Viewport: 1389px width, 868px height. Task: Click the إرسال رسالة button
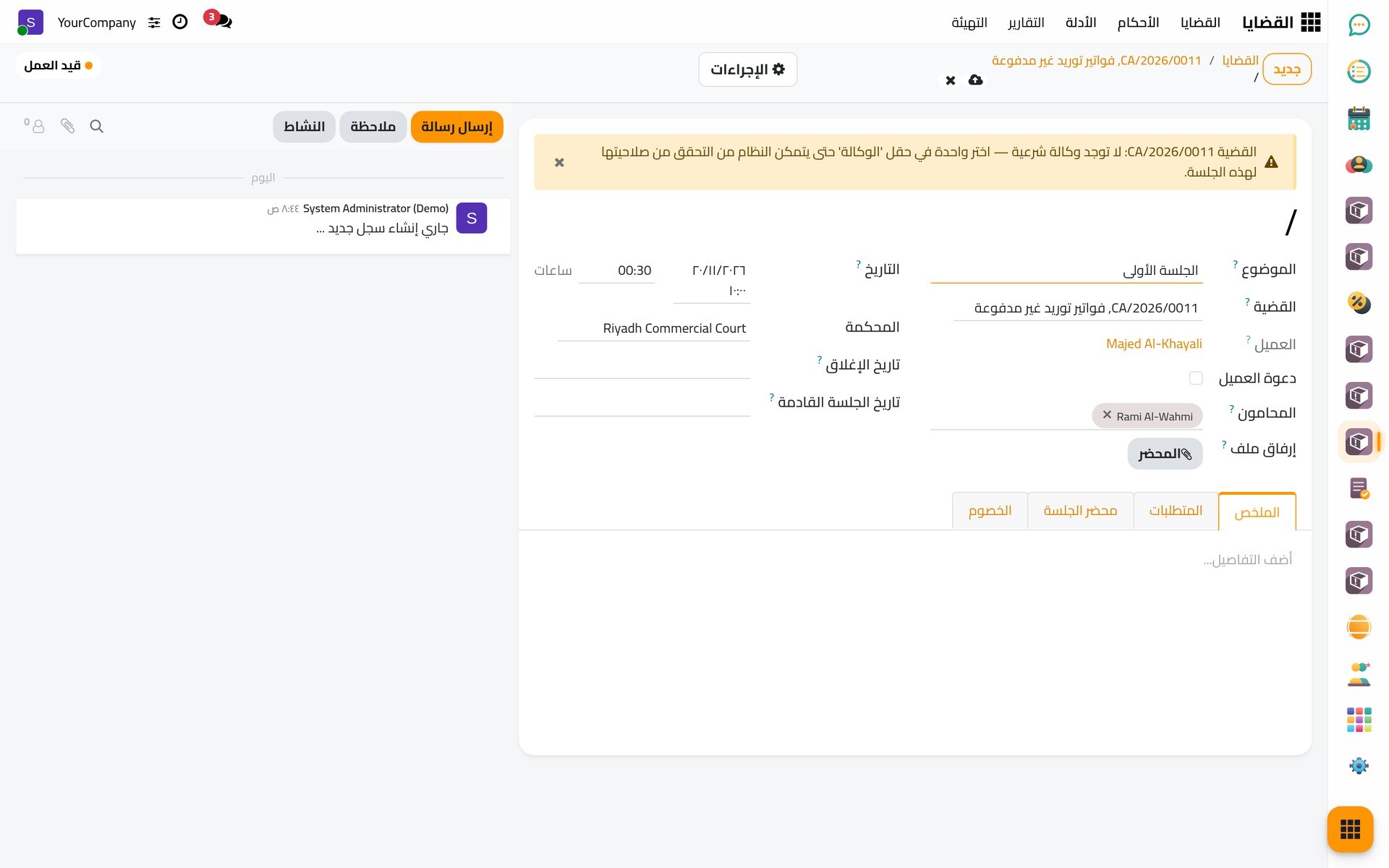point(456,127)
